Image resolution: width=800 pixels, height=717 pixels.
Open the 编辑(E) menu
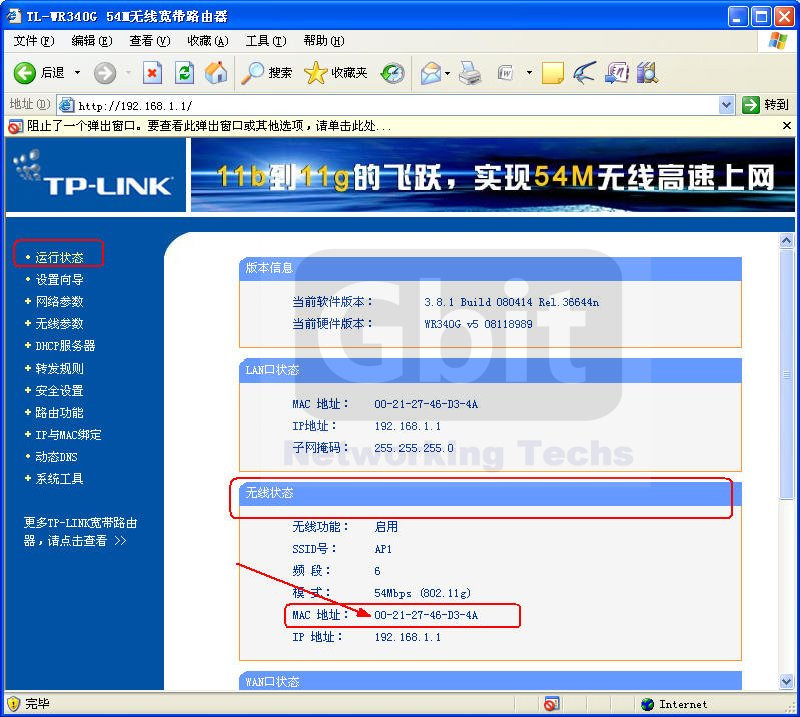(92, 41)
